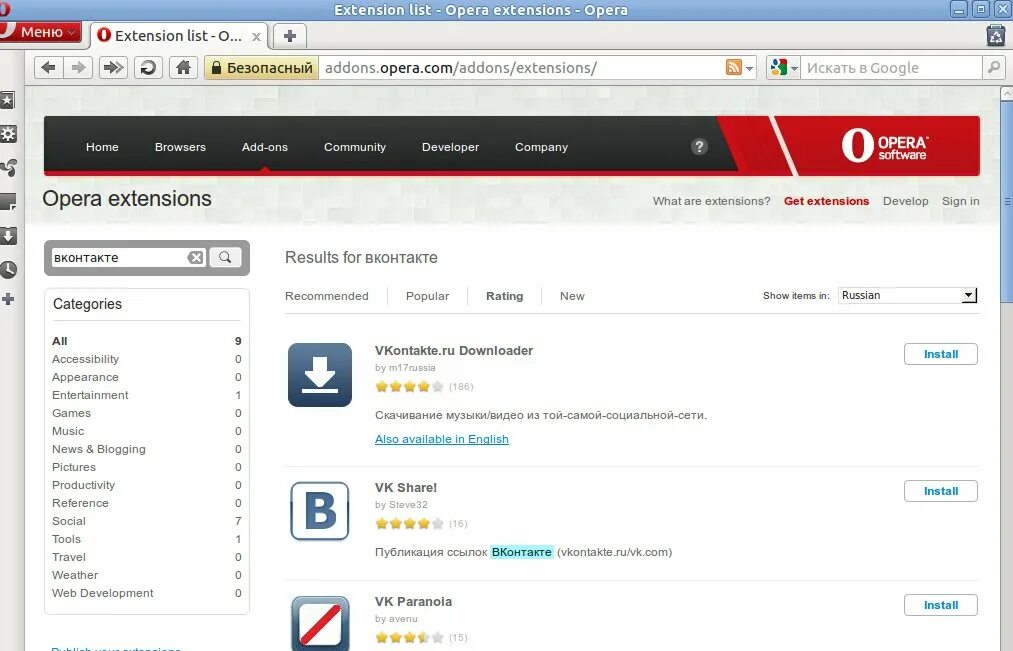Image resolution: width=1013 pixels, height=651 pixels.
Task: Go forward with the Forward arrow
Action: [78, 67]
